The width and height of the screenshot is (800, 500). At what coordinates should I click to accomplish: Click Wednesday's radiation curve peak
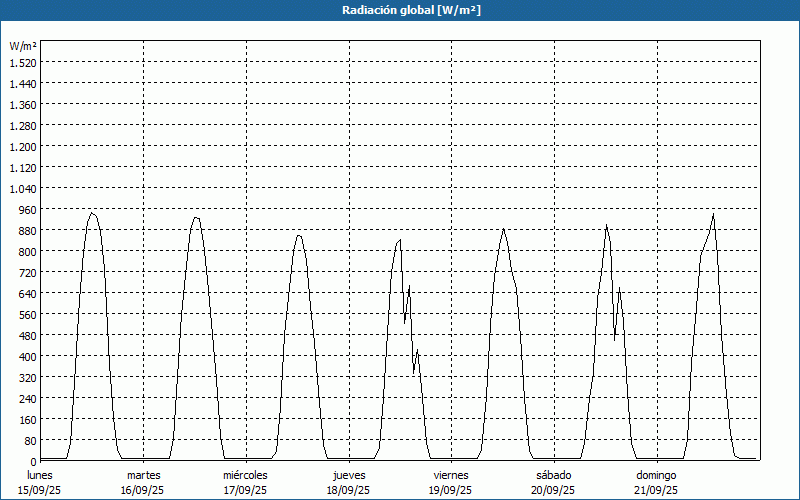coord(299,236)
